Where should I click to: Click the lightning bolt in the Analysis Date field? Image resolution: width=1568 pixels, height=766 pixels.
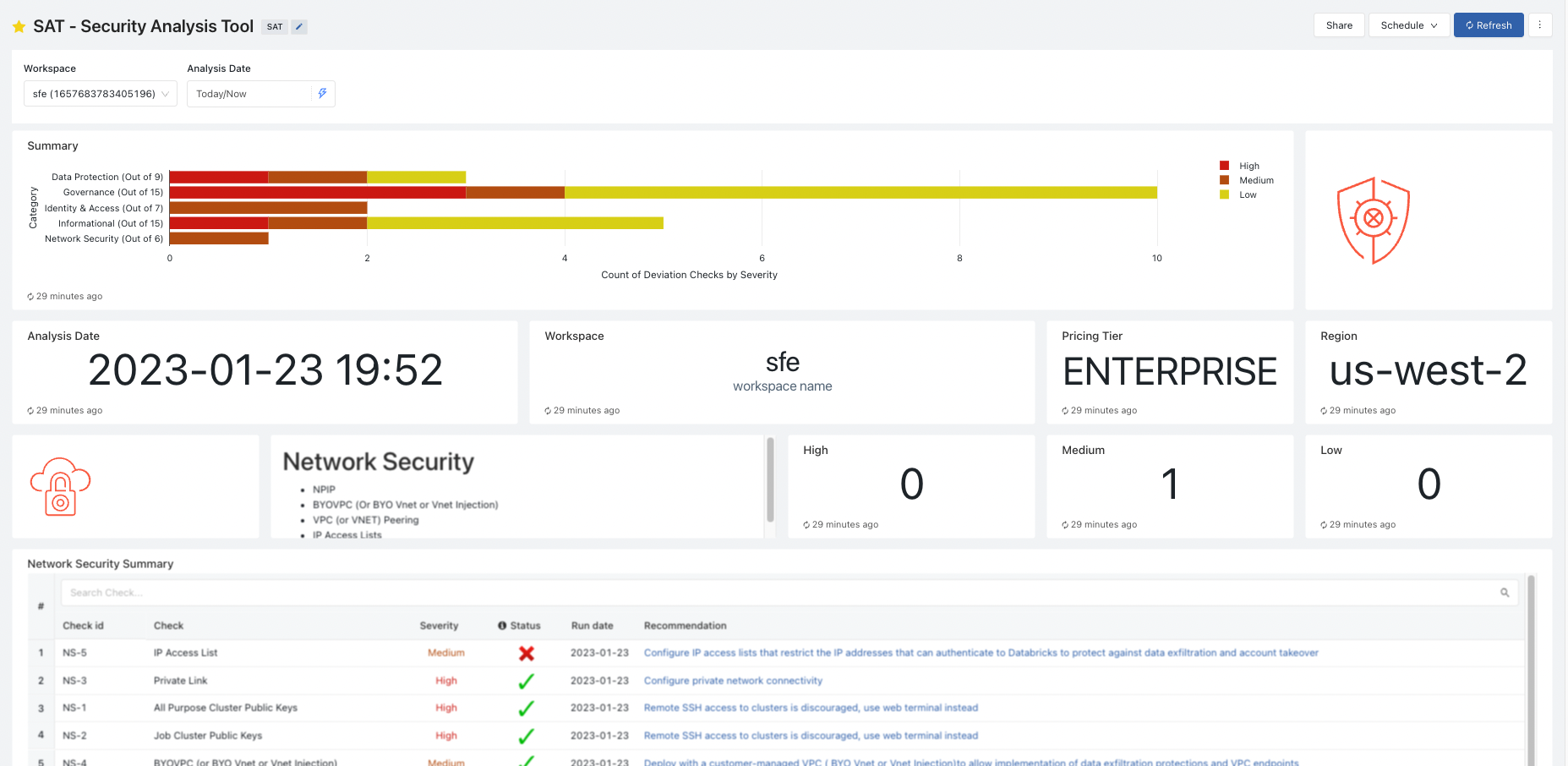[322, 93]
